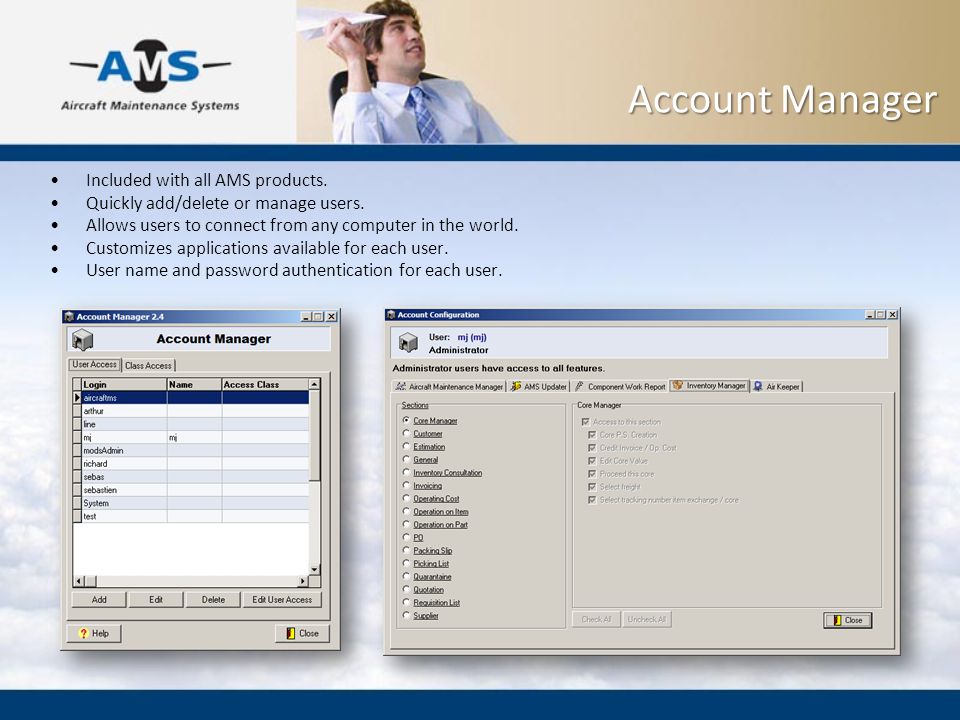Screen dimensions: 960x720
Task: Toggle Select tracking number item exchange checkbox
Action: click(x=592, y=500)
